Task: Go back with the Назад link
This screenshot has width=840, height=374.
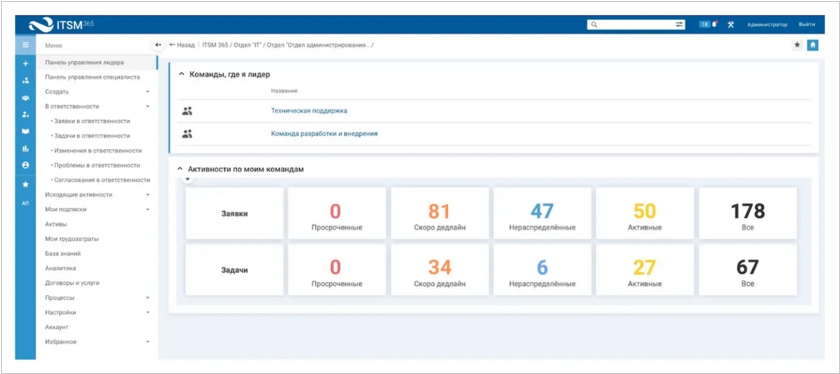Action: [182, 45]
